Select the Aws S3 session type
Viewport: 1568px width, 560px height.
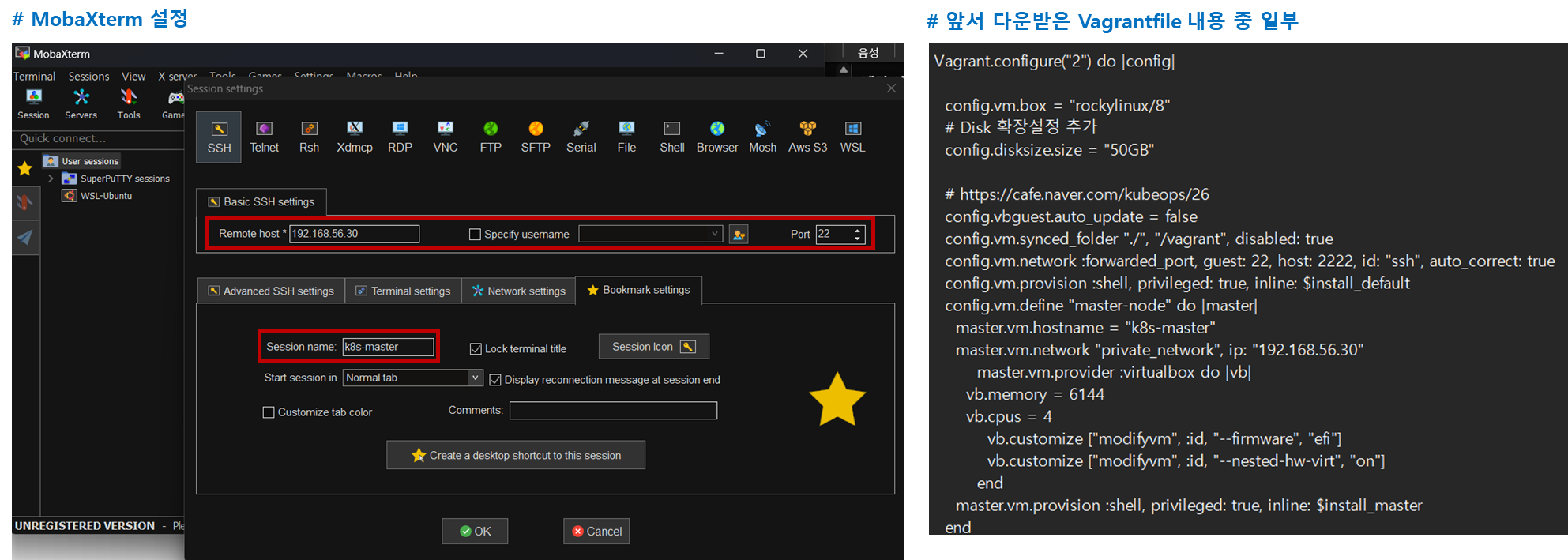pyautogui.click(x=807, y=137)
